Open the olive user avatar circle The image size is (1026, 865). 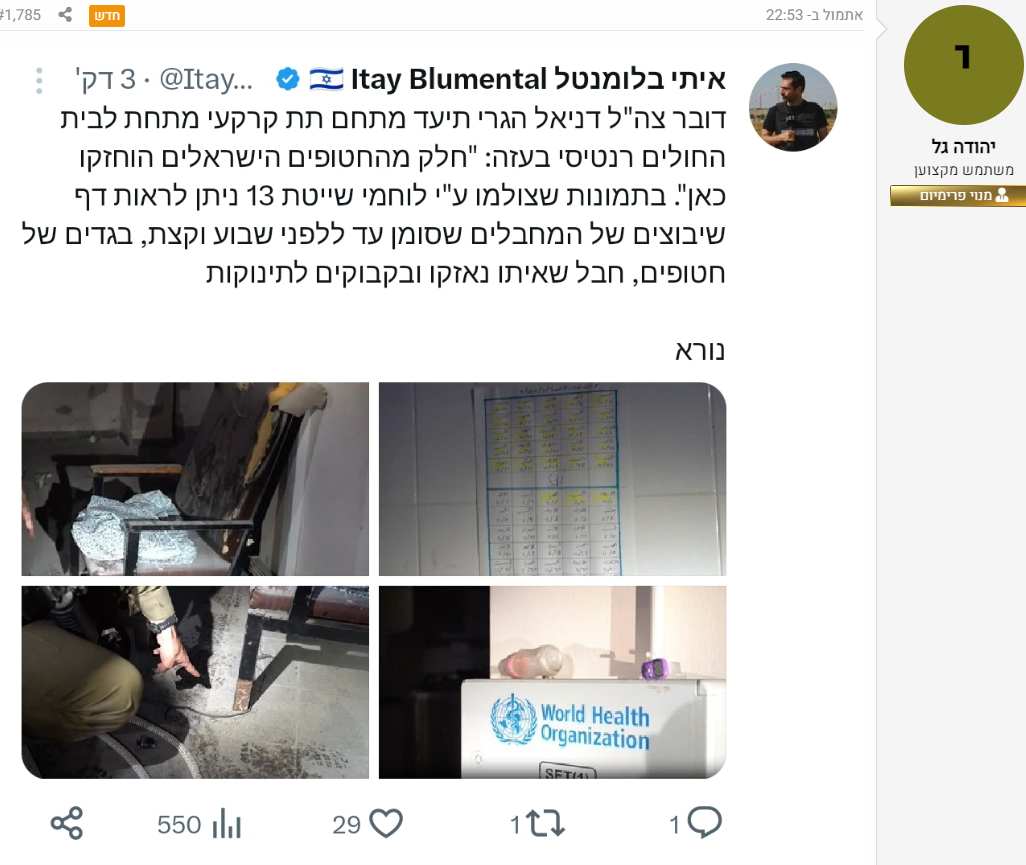pyautogui.click(x=963, y=65)
